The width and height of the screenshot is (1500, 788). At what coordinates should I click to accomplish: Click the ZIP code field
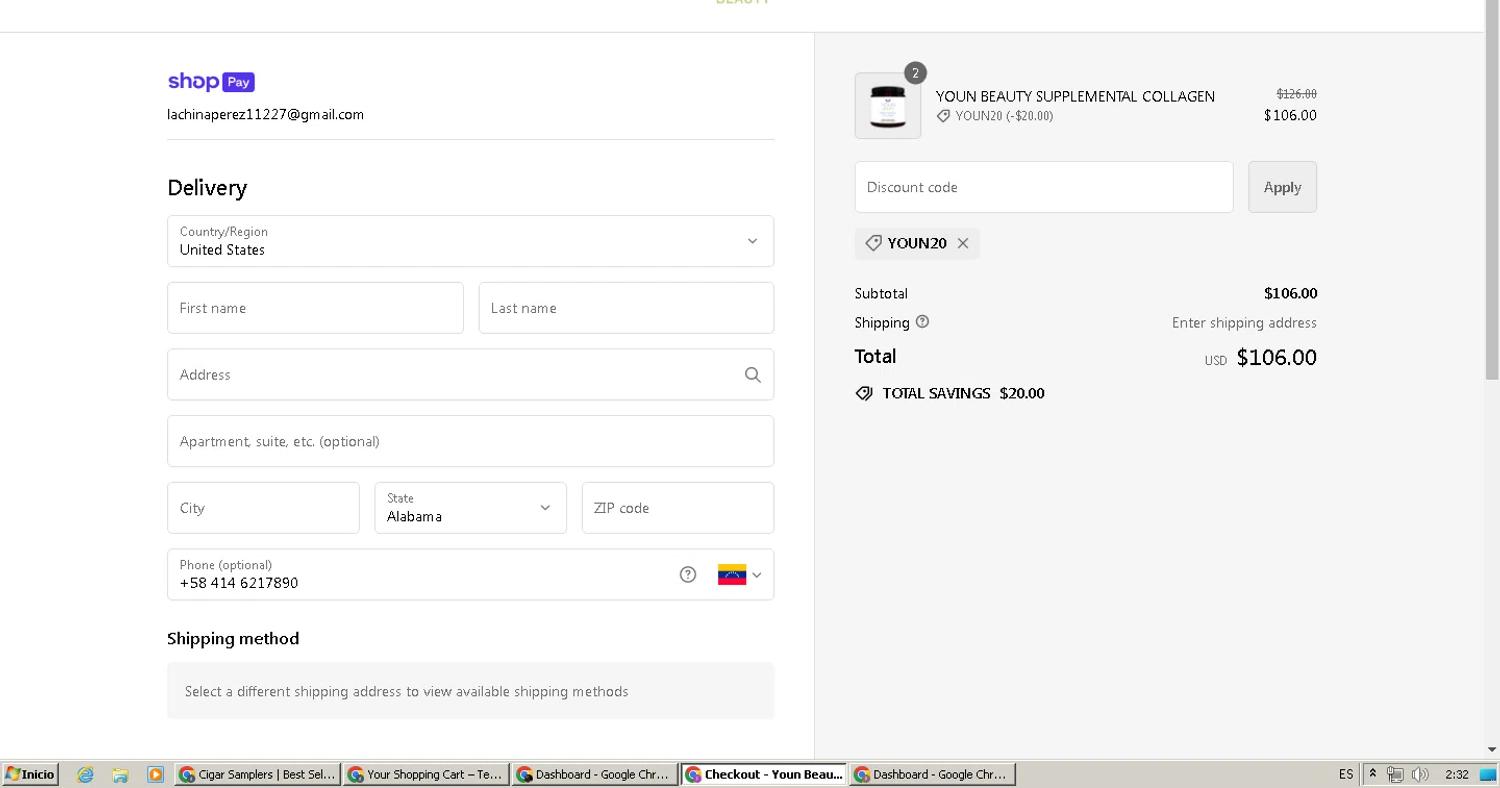(678, 508)
